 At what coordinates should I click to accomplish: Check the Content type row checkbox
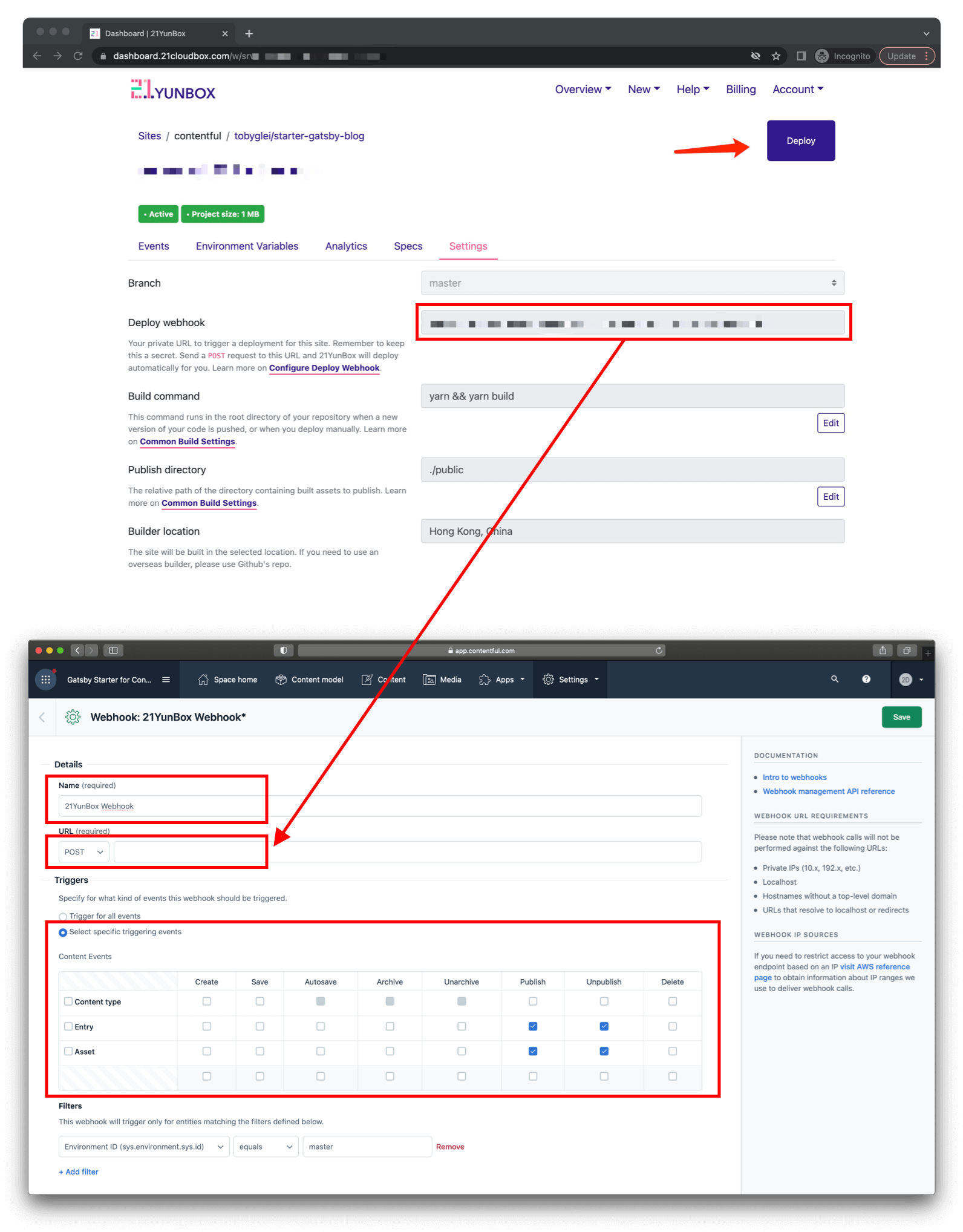click(68, 1001)
